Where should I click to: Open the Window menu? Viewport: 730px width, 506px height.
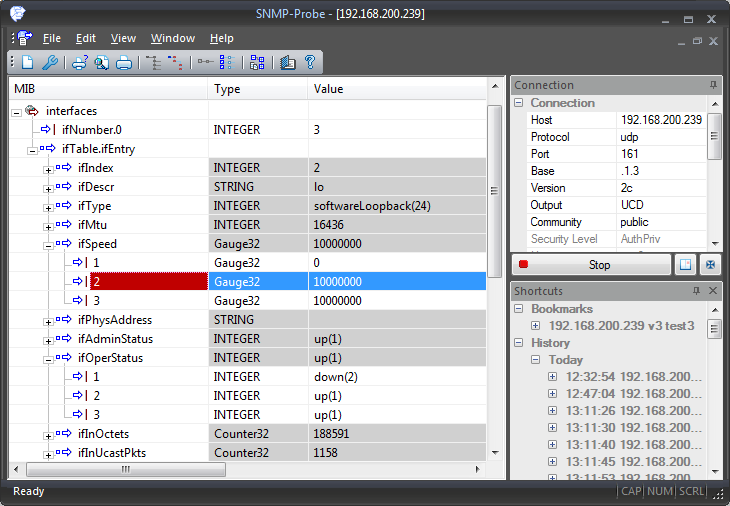point(173,38)
